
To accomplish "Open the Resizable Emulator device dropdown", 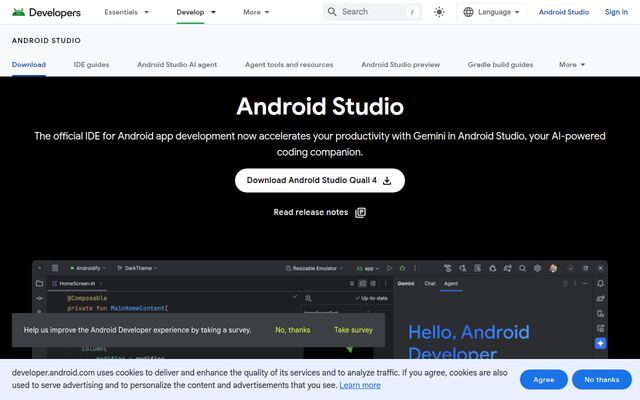I will [314, 268].
